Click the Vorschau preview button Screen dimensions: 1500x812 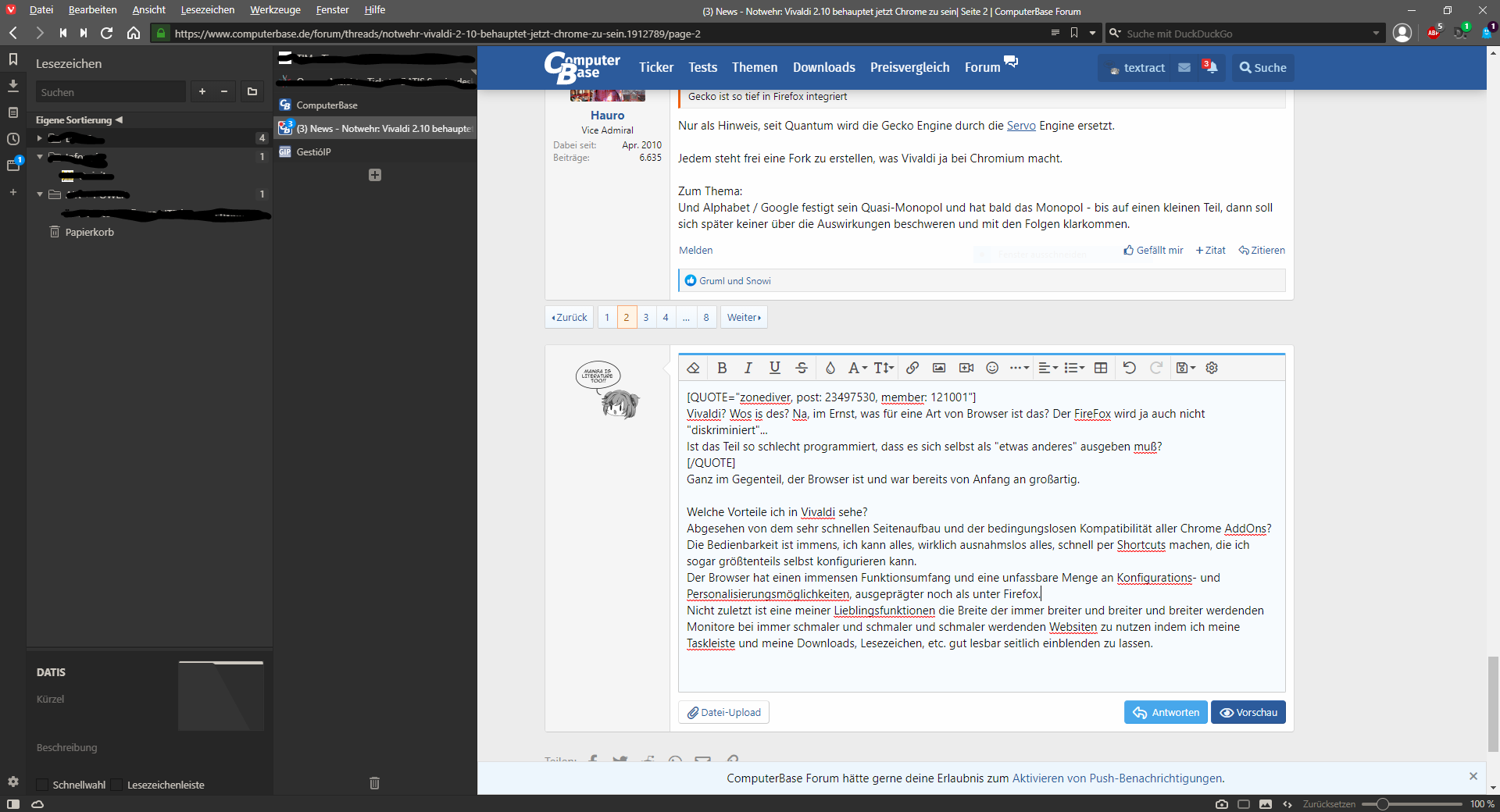click(1248, 712)
